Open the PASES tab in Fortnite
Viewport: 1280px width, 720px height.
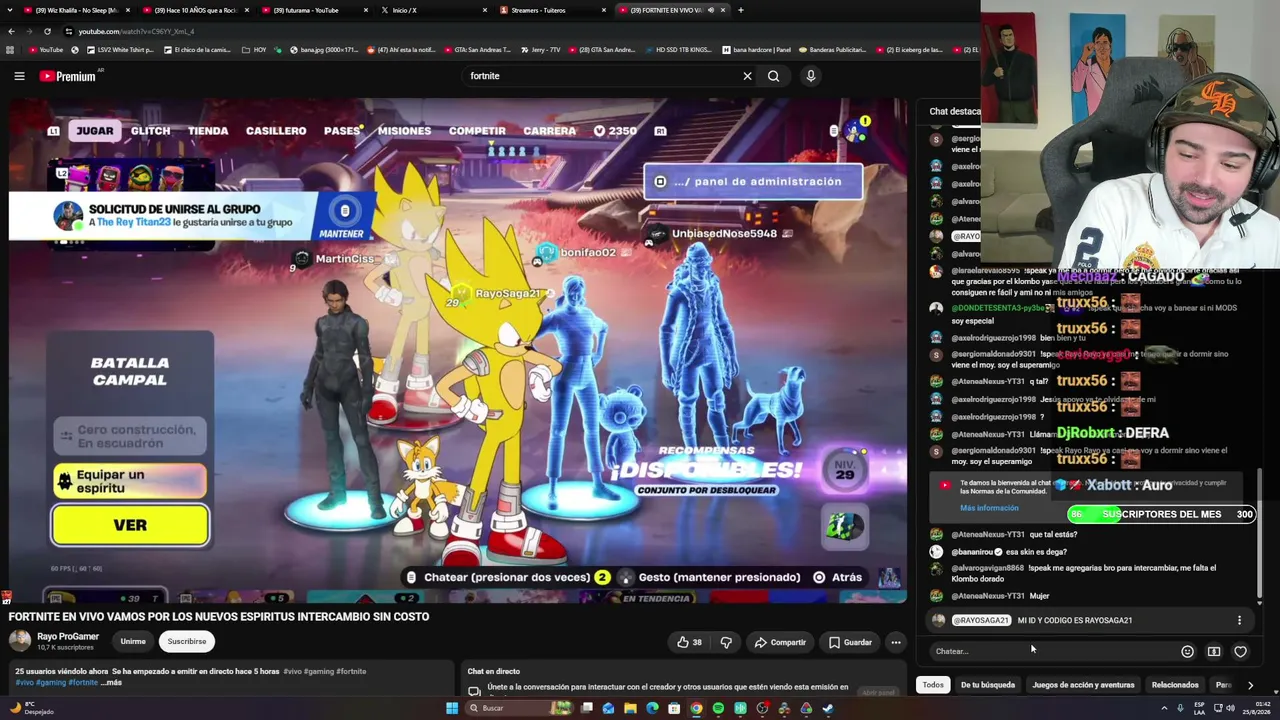coord(342,131)
